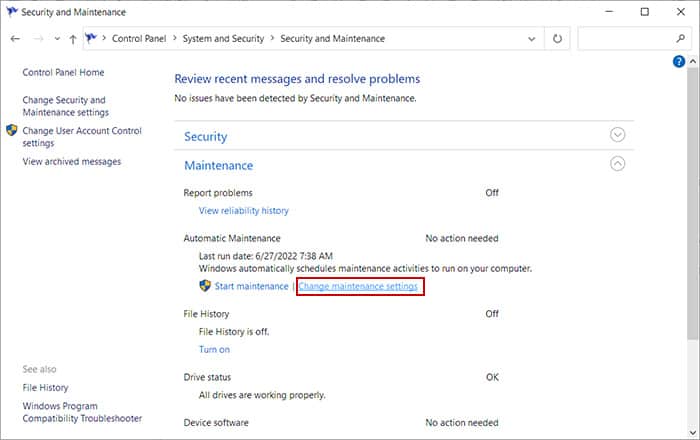The height and width of the screenshot is (440, 700).
Task: Click the Maintenance section heading
Action: [x=219, y=166]
